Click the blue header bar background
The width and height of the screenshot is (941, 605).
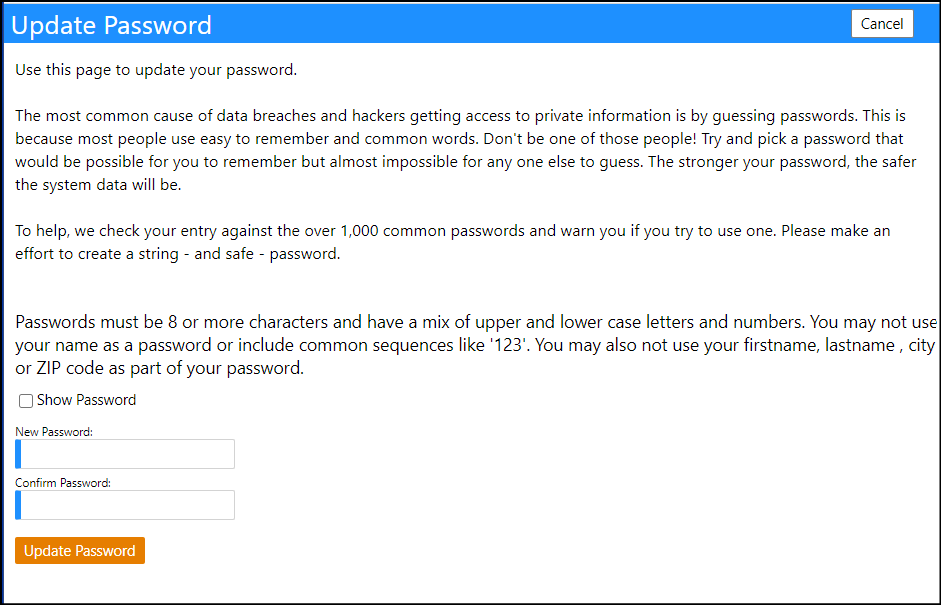[x=528, y=24]
